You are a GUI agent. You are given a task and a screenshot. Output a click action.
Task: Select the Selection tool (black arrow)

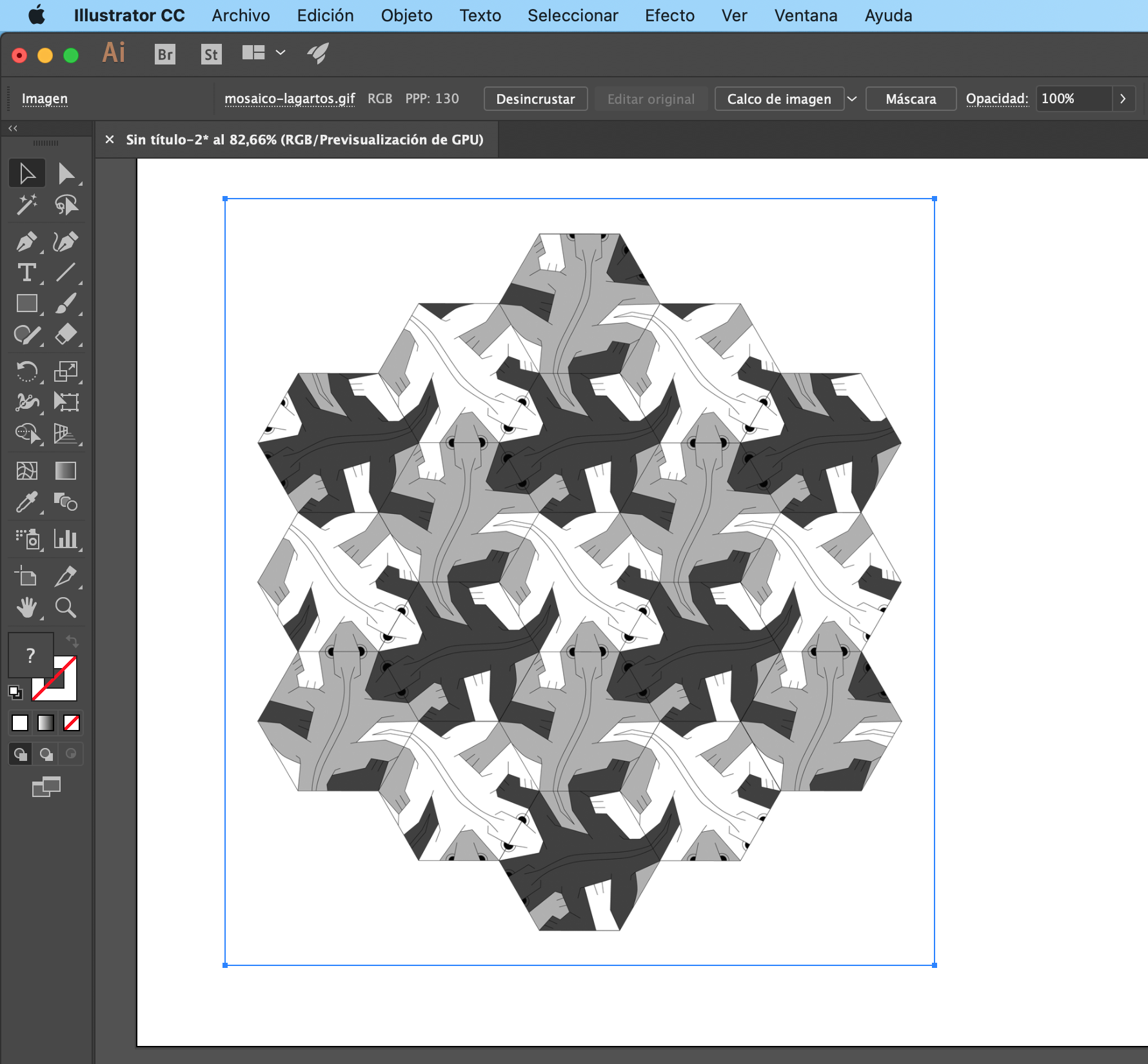pos(27,173)
